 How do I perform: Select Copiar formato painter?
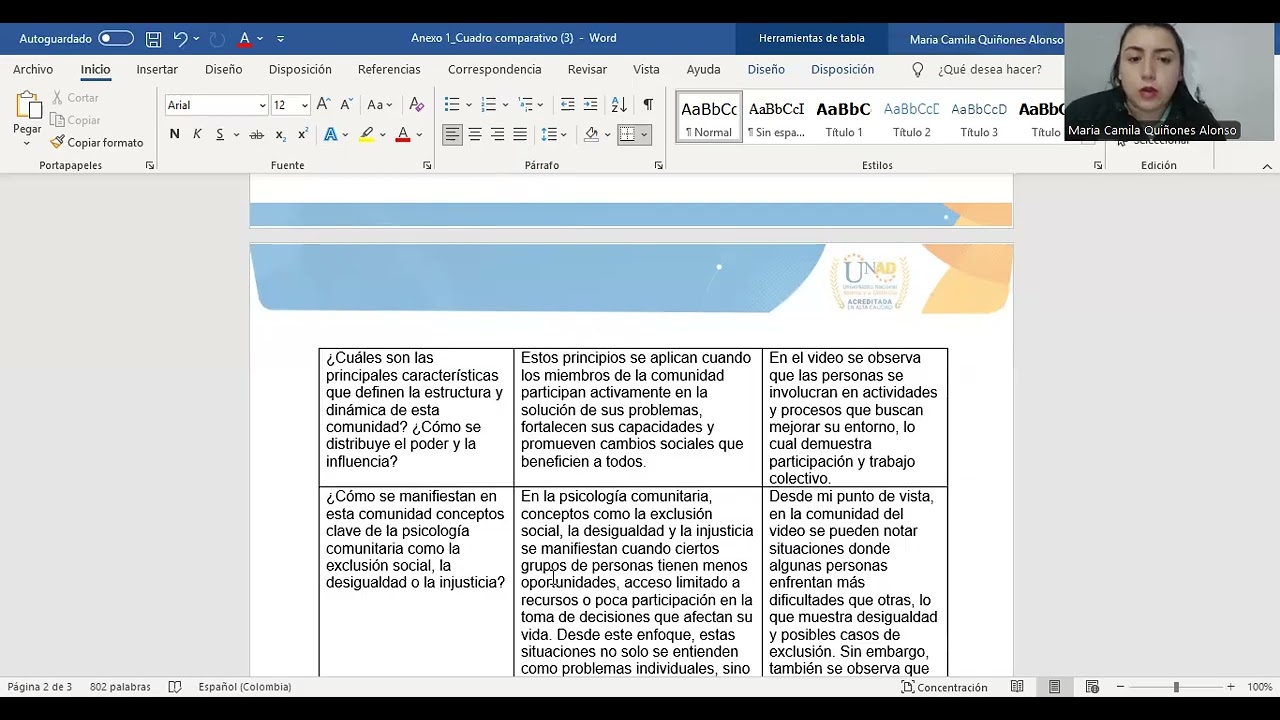tap(97, 142)
